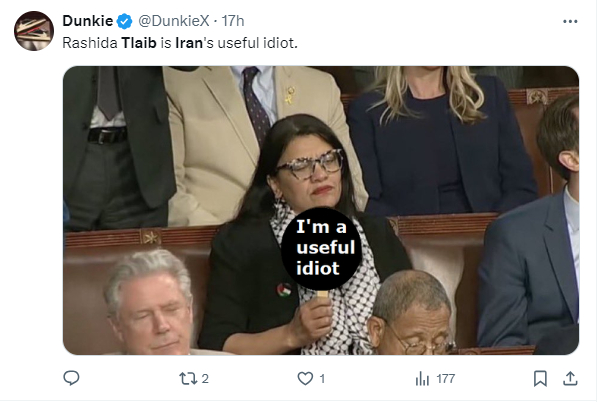Click the blue verified checkmark badge

click(x=125, y=21)
